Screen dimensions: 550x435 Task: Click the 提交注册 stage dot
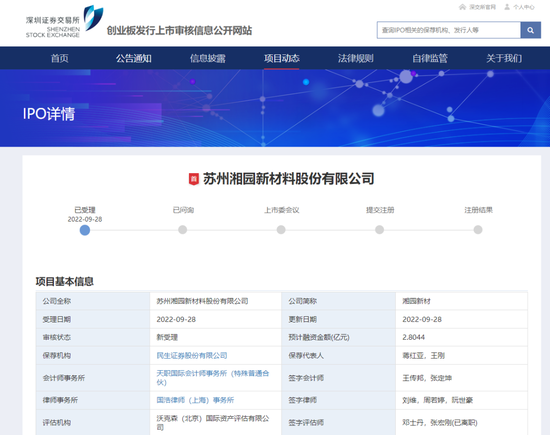(380, 230)
